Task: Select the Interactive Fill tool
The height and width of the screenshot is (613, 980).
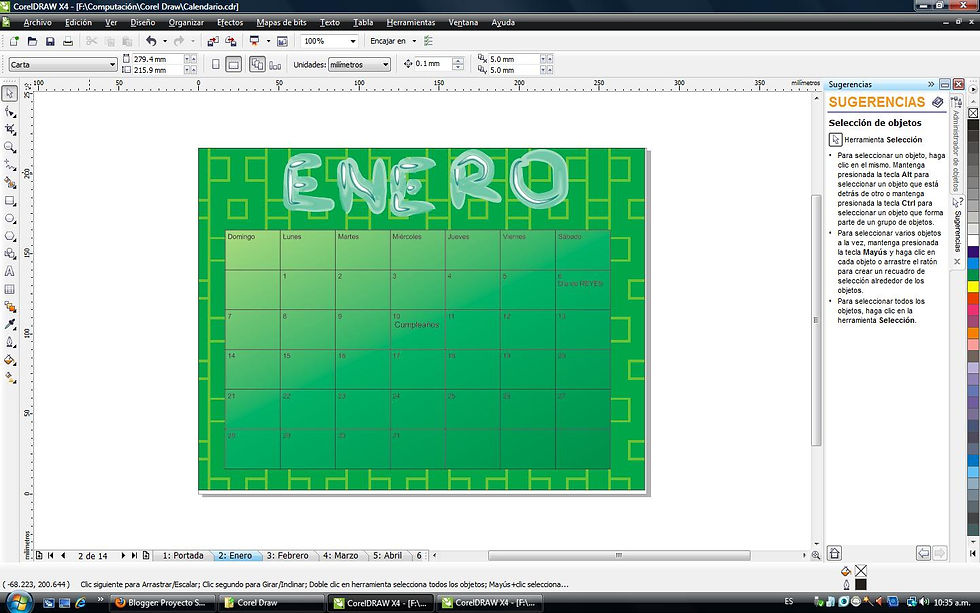Action: click(x=10, y=377)
